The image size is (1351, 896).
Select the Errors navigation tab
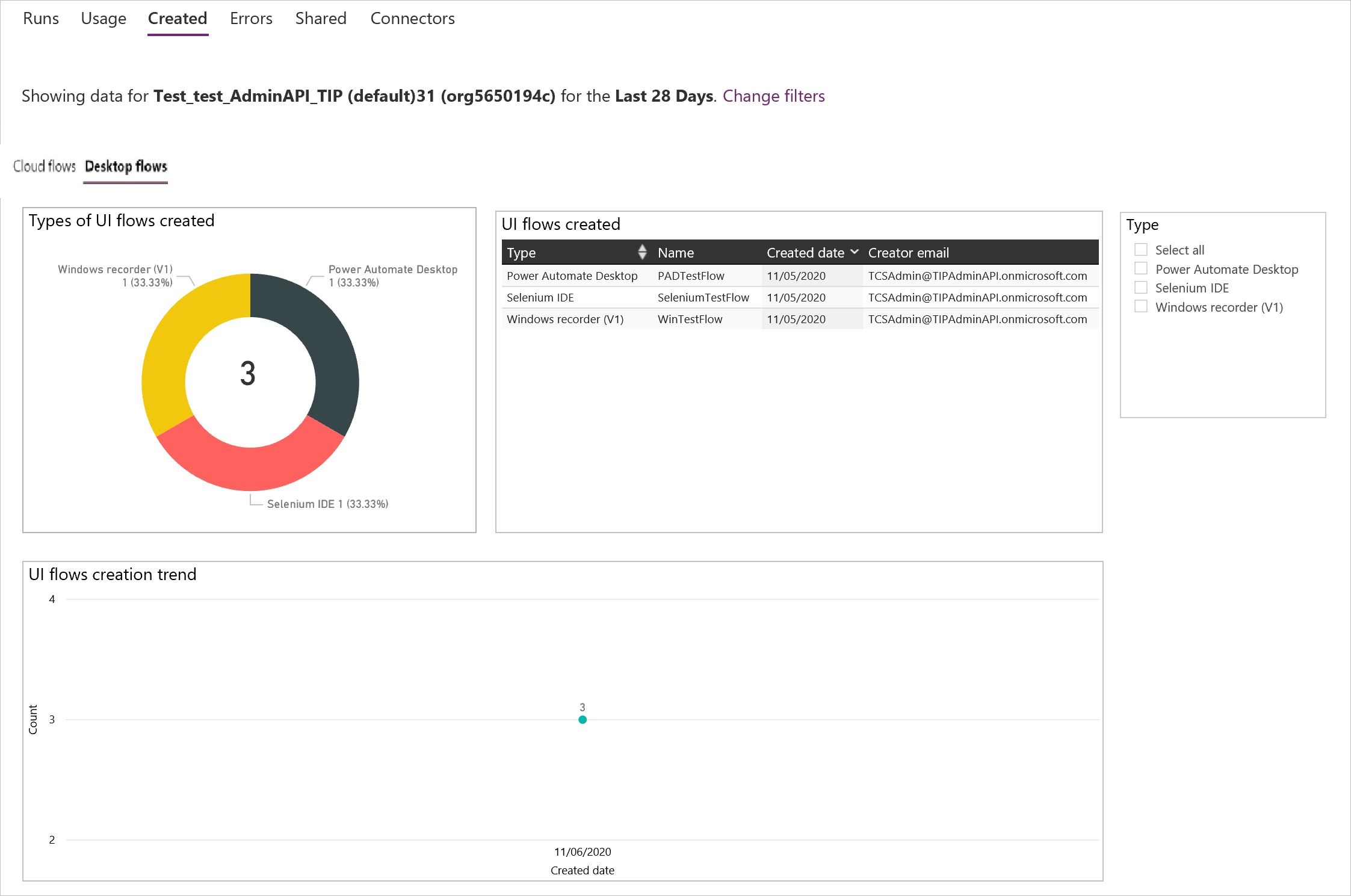(x=250, y=17)
